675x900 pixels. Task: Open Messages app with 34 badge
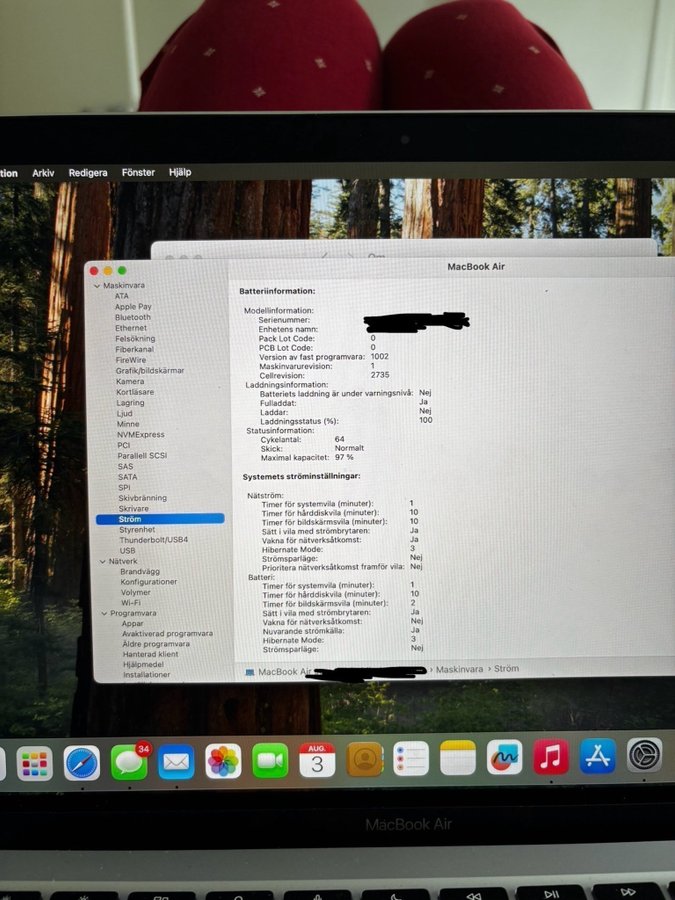coord(129,762)
